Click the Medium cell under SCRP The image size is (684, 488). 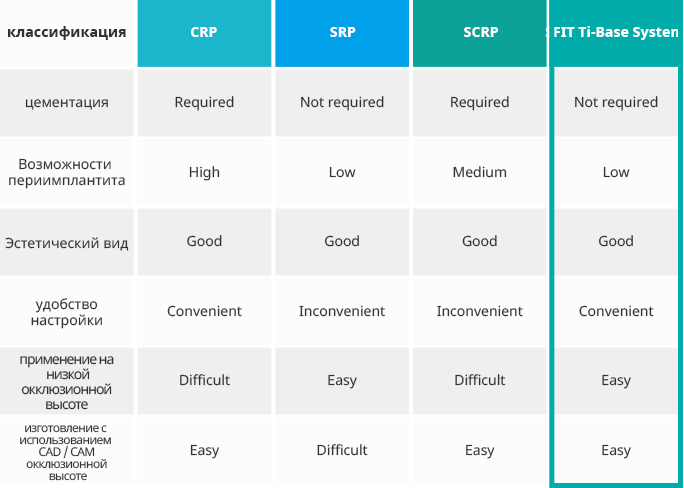pyautogui.click(x=479, y=172)
